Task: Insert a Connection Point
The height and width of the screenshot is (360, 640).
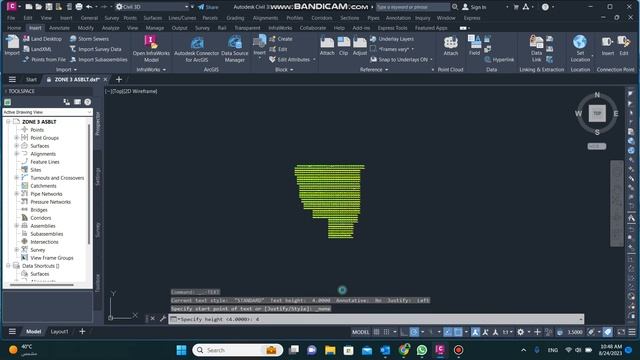Action: pos(607,46)
